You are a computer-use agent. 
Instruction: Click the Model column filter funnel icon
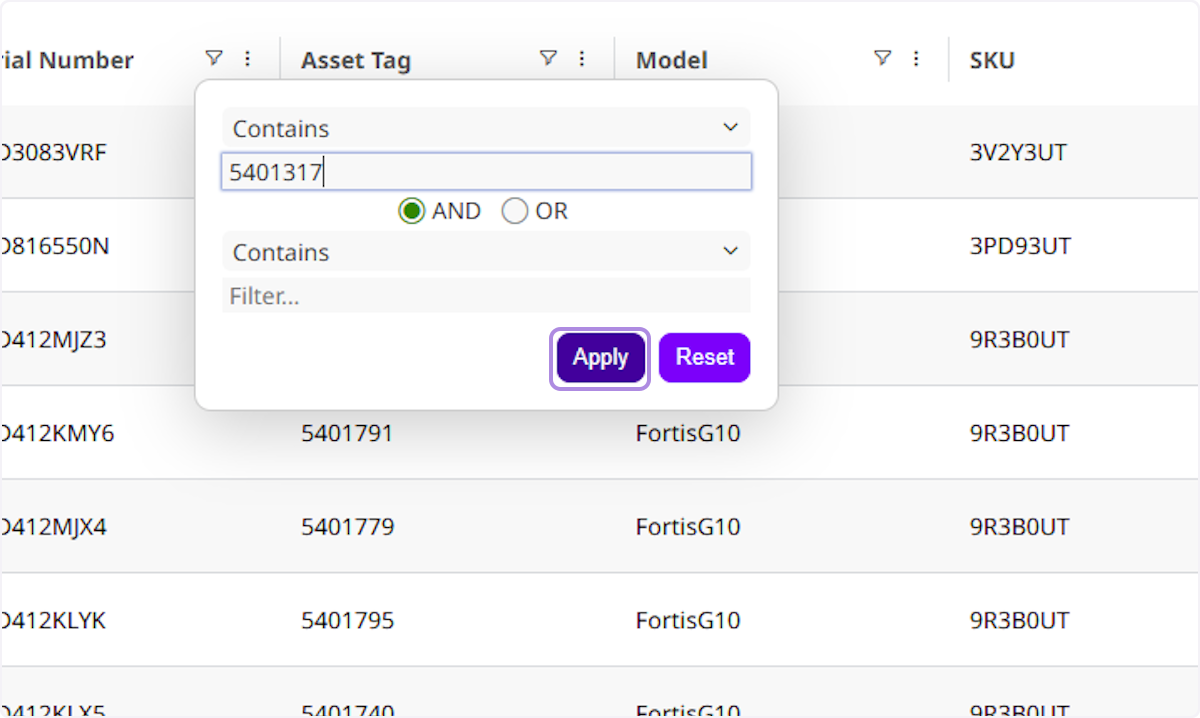point(882,58)
